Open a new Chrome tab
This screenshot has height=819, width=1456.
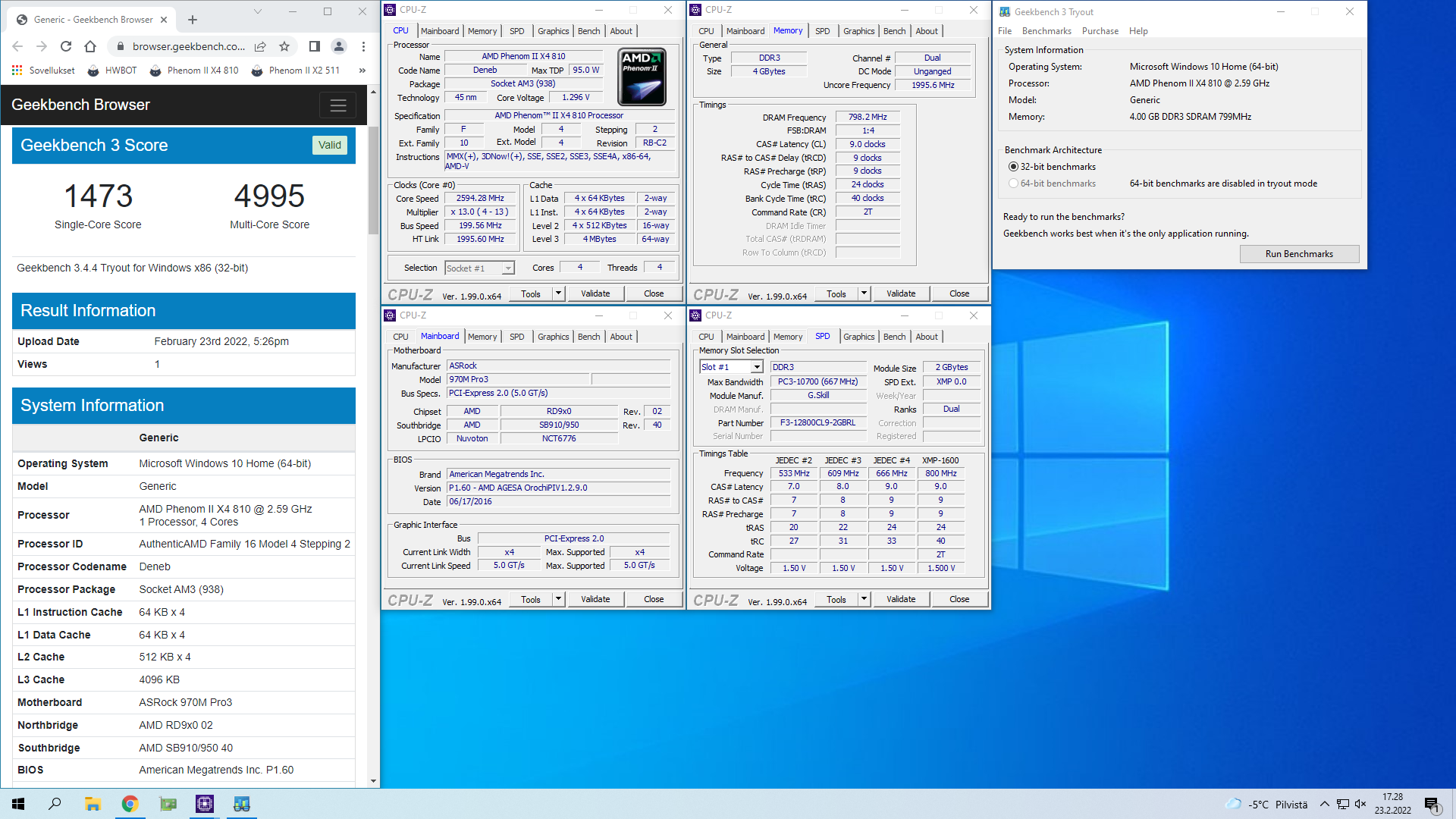(x=193, y=20)
